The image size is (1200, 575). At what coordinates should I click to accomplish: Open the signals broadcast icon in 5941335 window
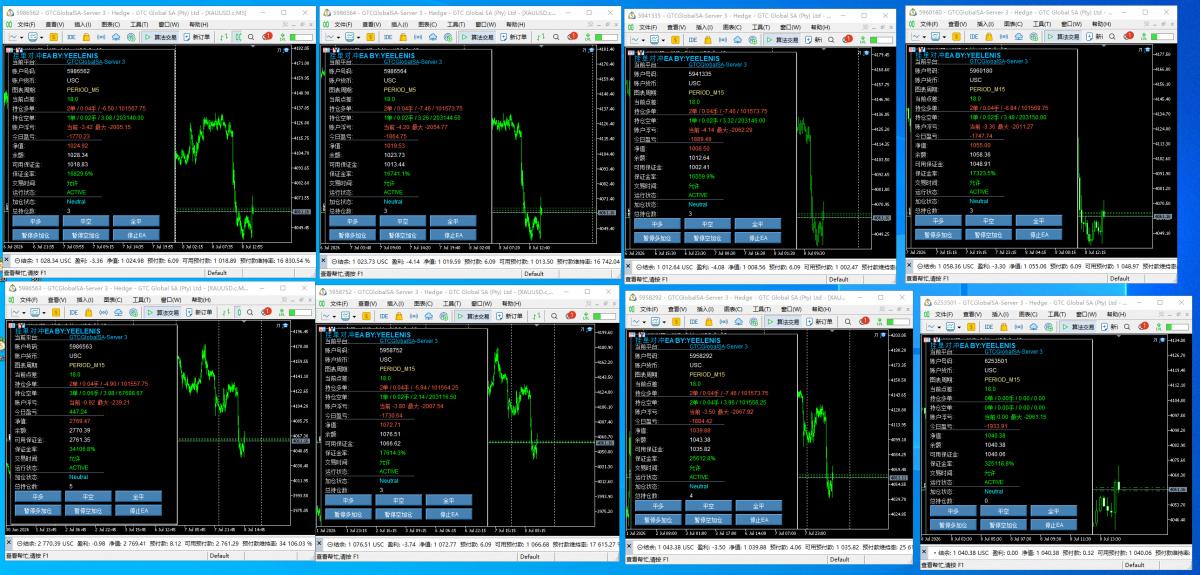pyautogui.click(x=722, y=39)
